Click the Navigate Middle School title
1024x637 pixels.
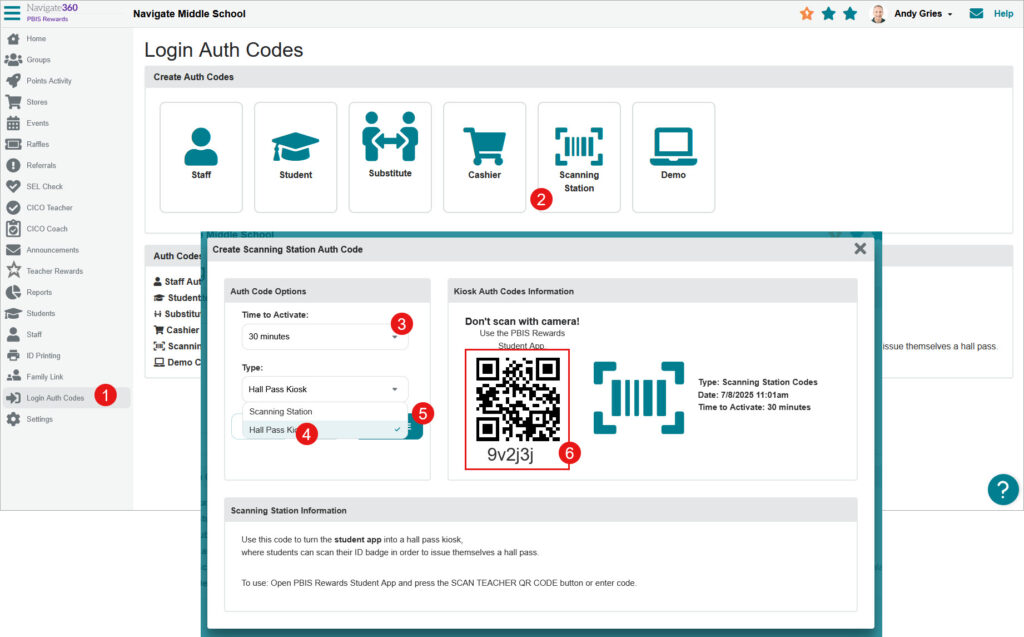tap(189, 14)
